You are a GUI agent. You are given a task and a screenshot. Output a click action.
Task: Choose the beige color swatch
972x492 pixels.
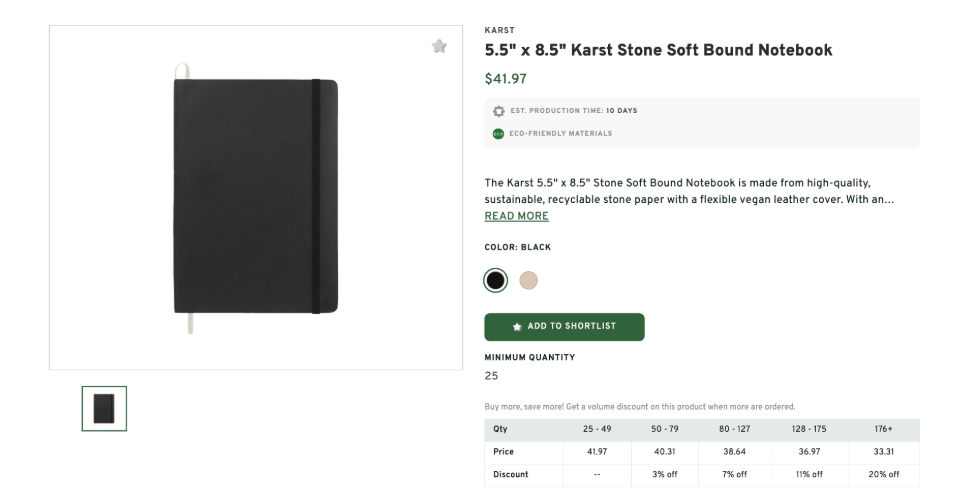pos(529,280)
